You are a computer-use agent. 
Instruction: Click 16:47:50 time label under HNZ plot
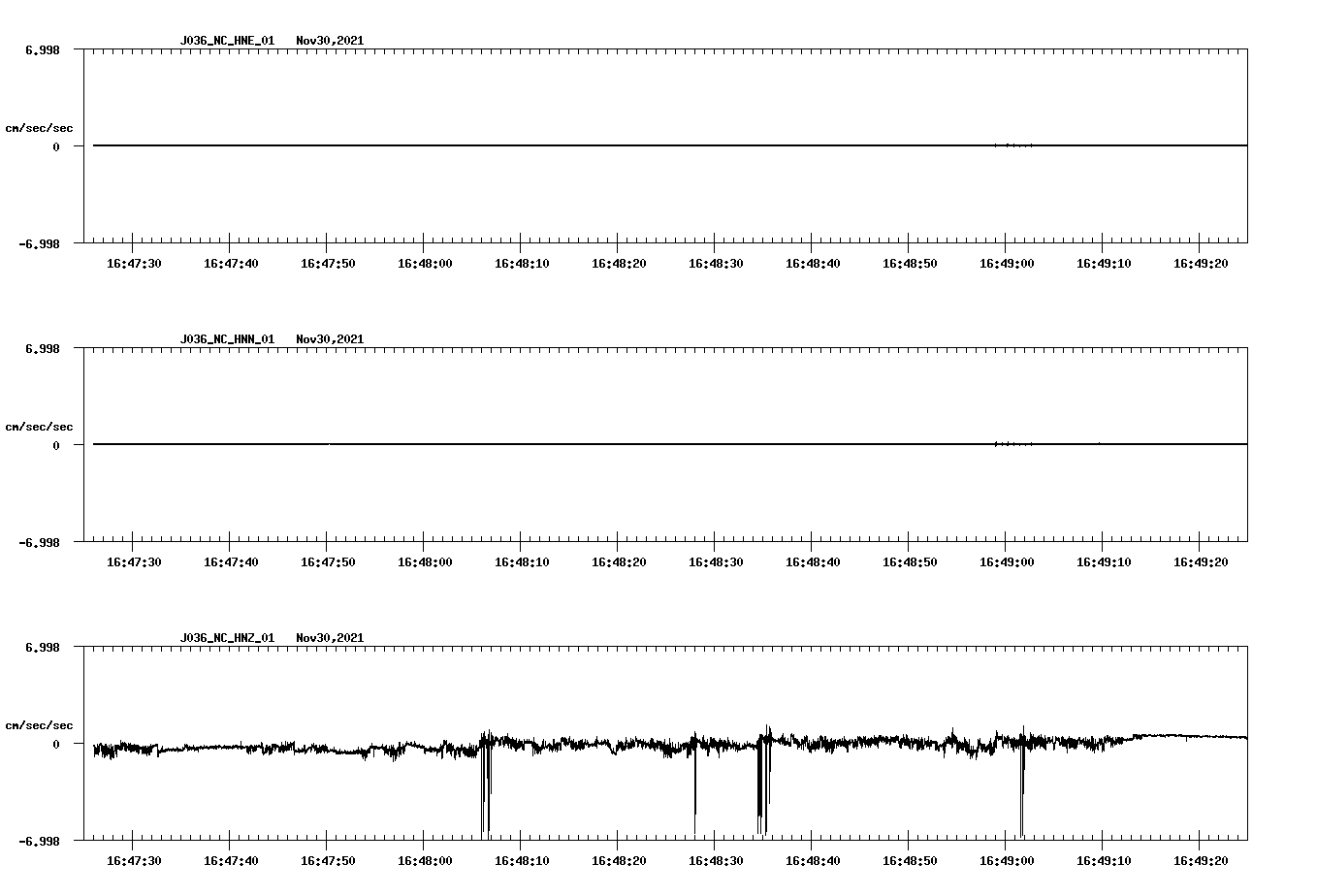(x=328, y=861)
